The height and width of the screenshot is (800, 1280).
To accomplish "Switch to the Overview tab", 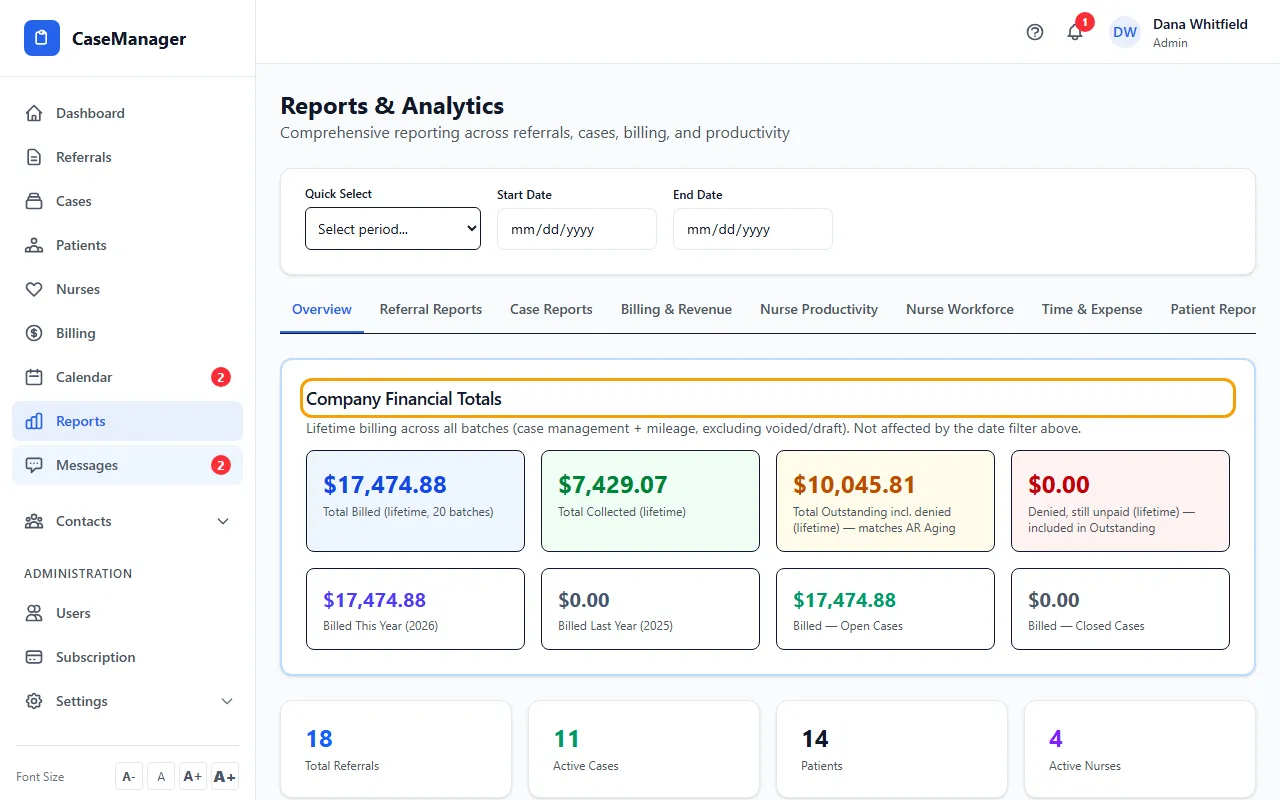I will 322,309.
